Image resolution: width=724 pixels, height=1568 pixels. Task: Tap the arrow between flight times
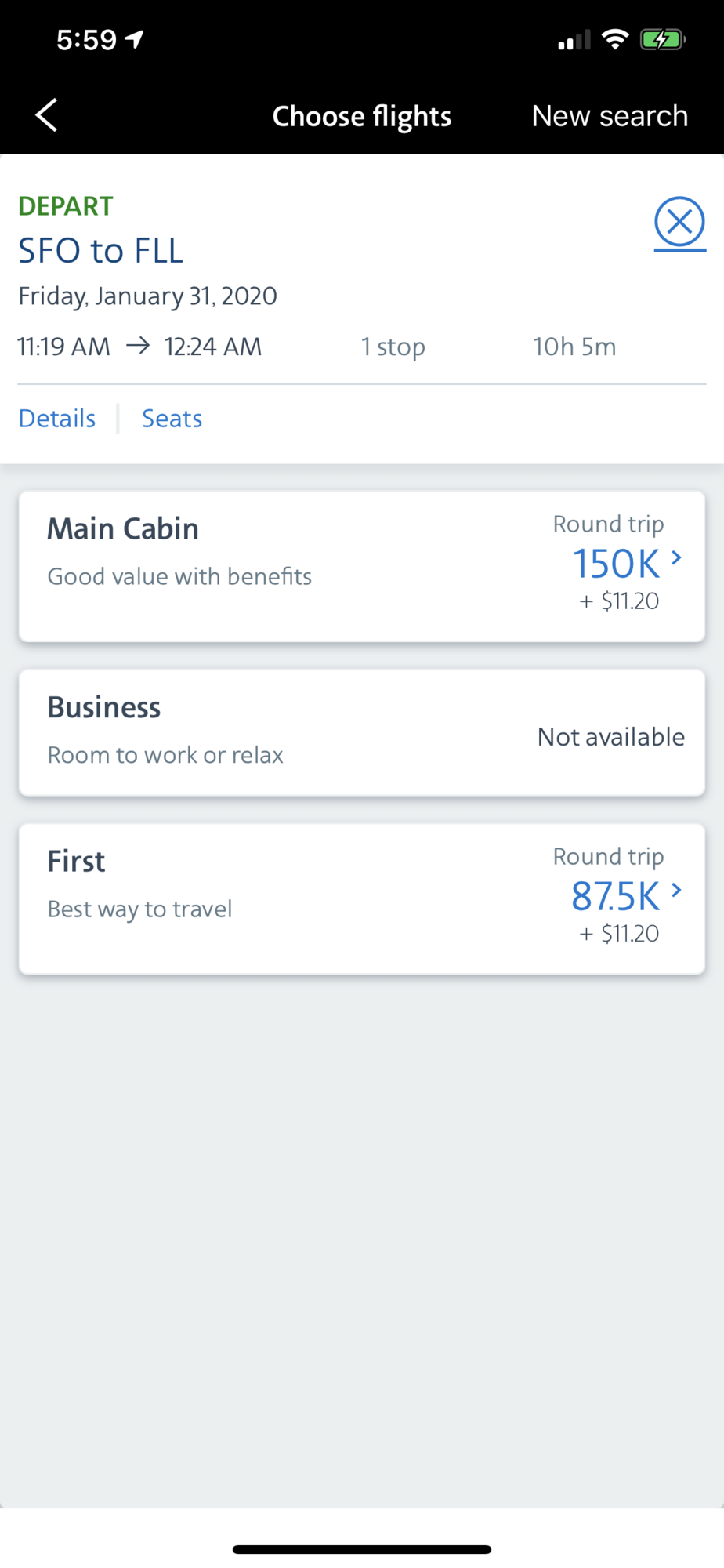point(138,346)
